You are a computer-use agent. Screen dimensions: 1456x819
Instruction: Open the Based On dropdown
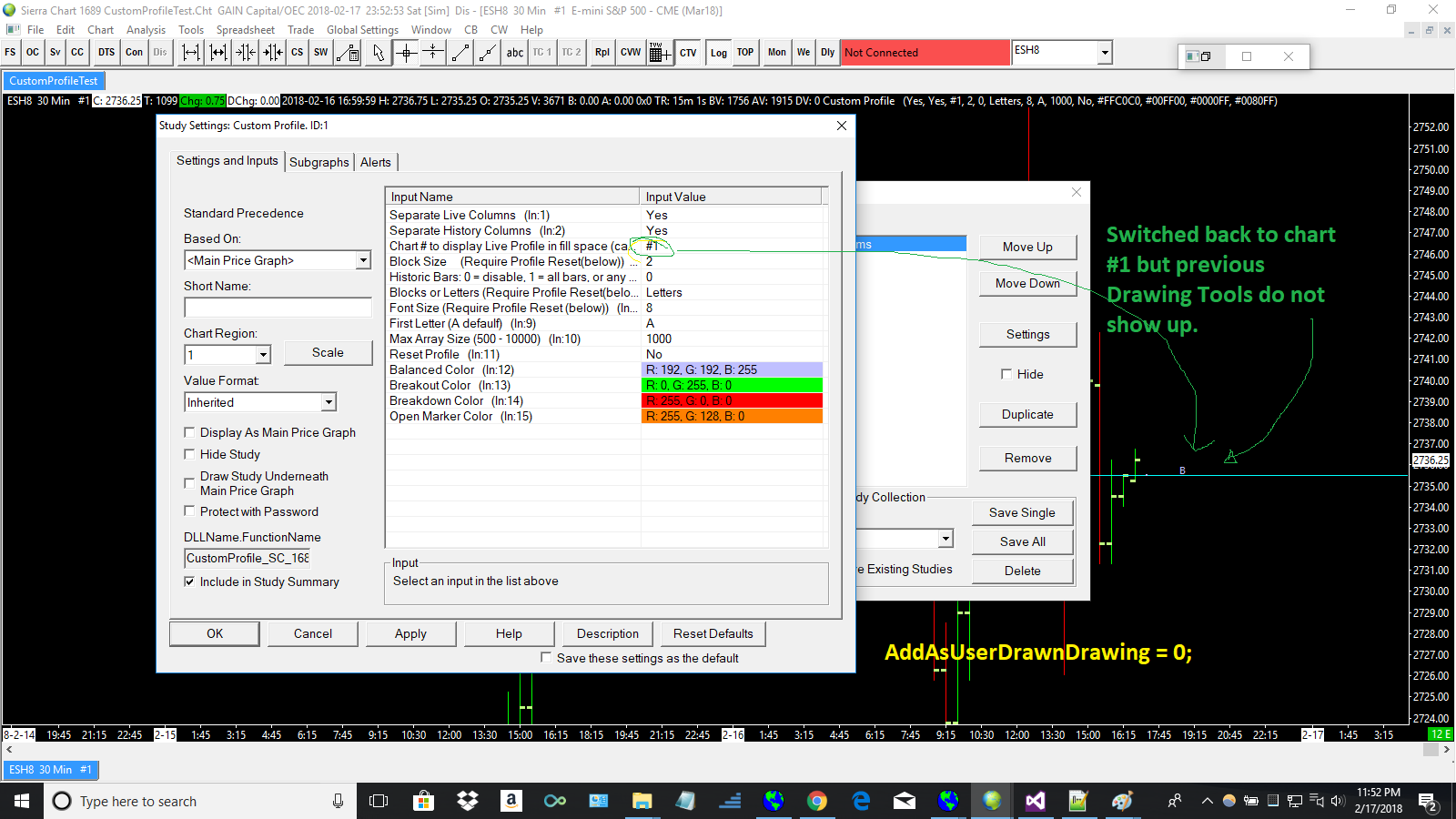[x=363, y=260]
